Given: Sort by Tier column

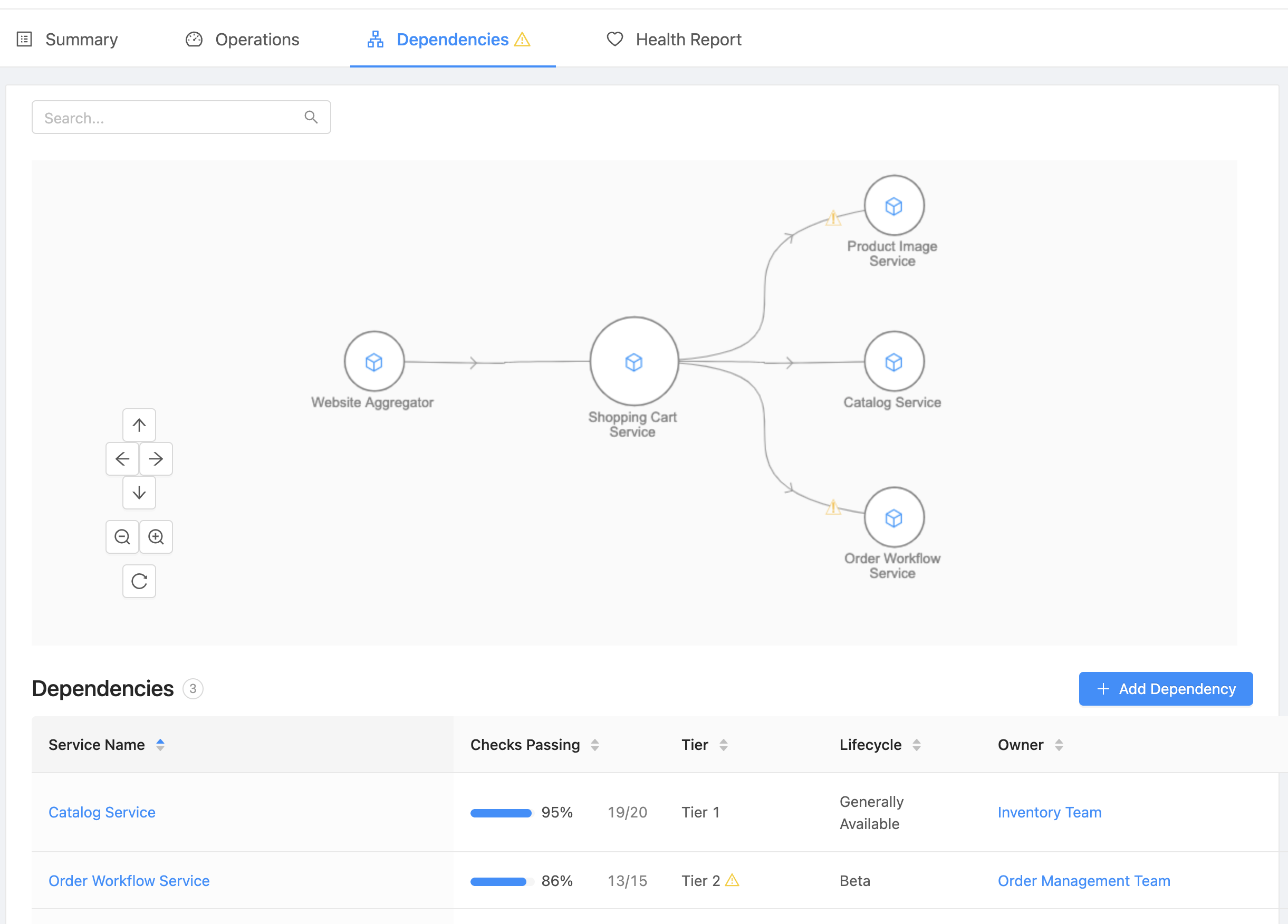Looking at the screenshot, I should point(724,745).
